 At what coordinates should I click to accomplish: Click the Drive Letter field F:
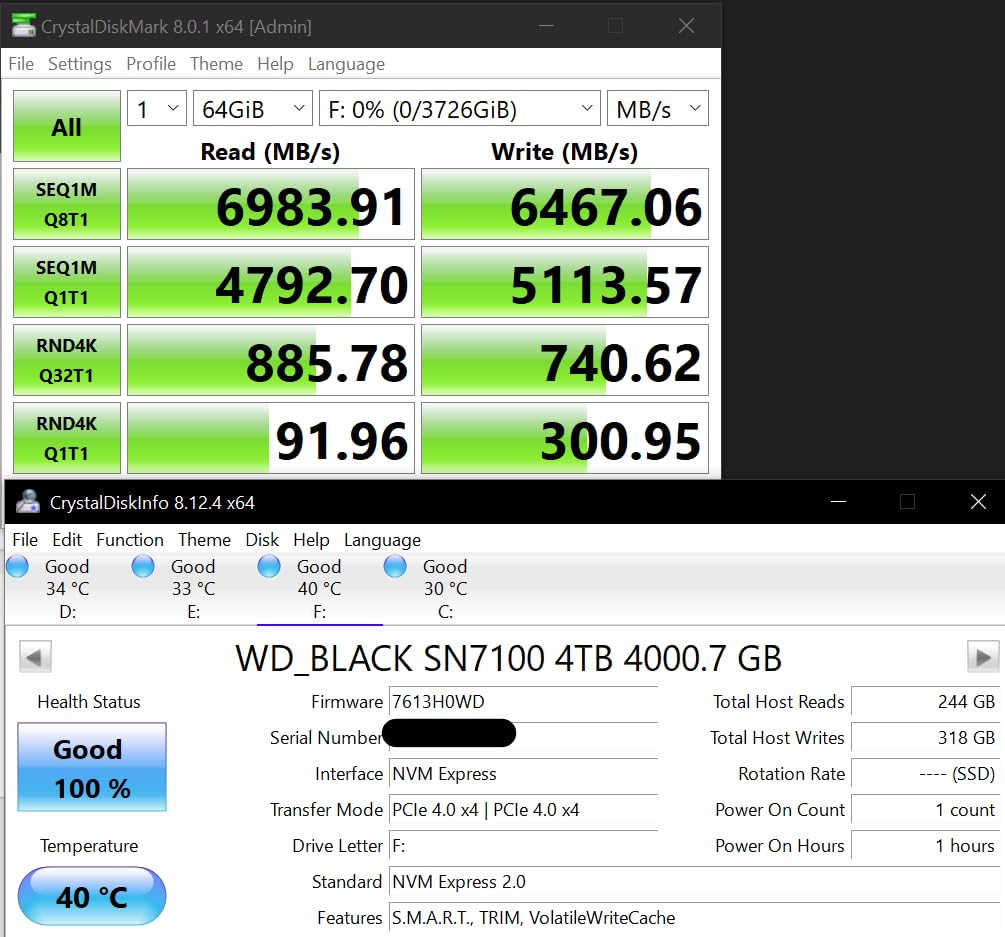coord(523,845)
